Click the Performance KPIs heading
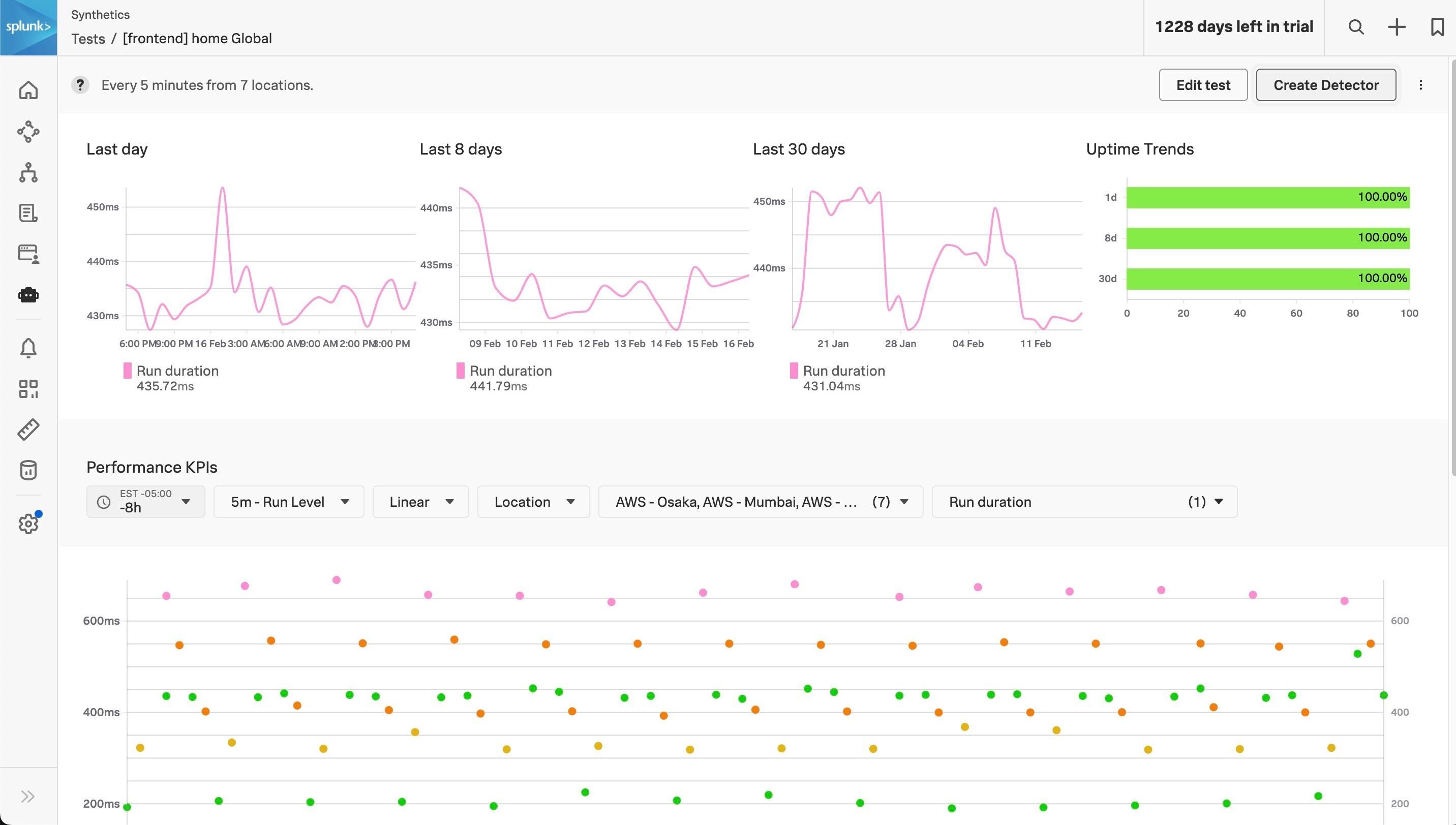The height and width of the screenshot is (825, 1456). tap(152, 467)
